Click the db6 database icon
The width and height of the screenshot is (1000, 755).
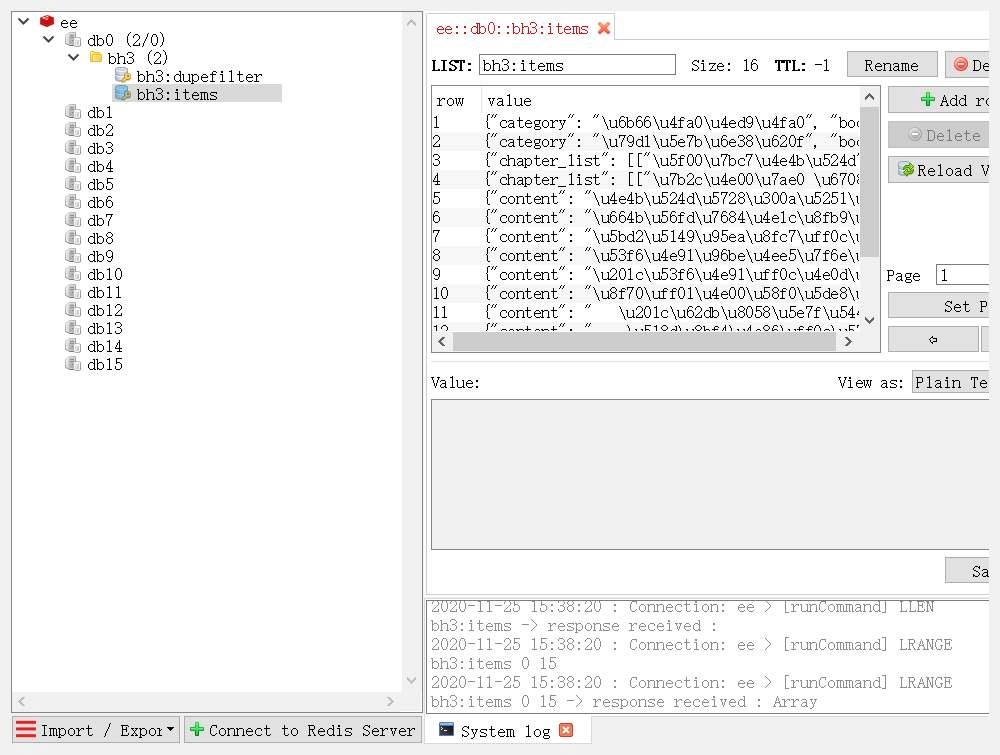tap(73, 202)
